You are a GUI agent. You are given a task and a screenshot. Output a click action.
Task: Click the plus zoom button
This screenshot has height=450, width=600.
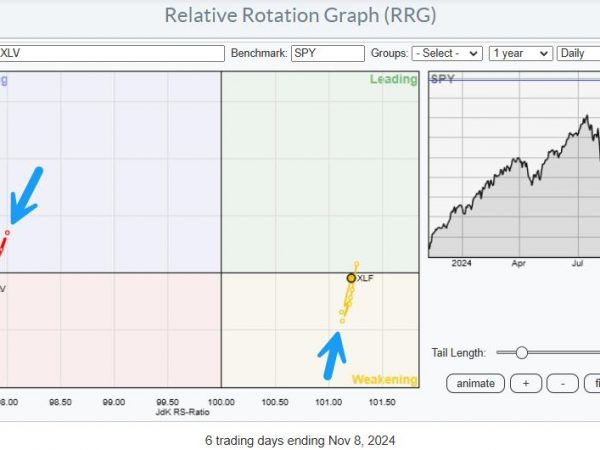[526, 383]
